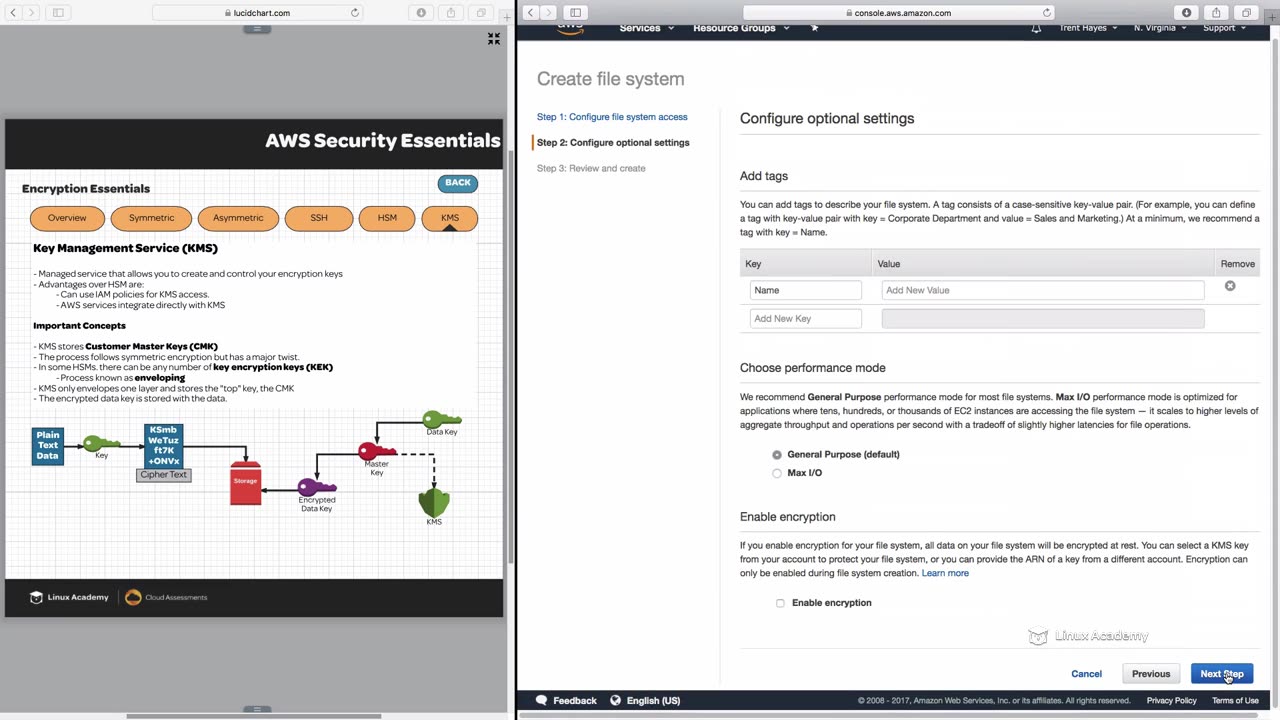Click the lucidchart.com address bar
This screenshot has width=1280, height=720.
(x=258, y=13)
